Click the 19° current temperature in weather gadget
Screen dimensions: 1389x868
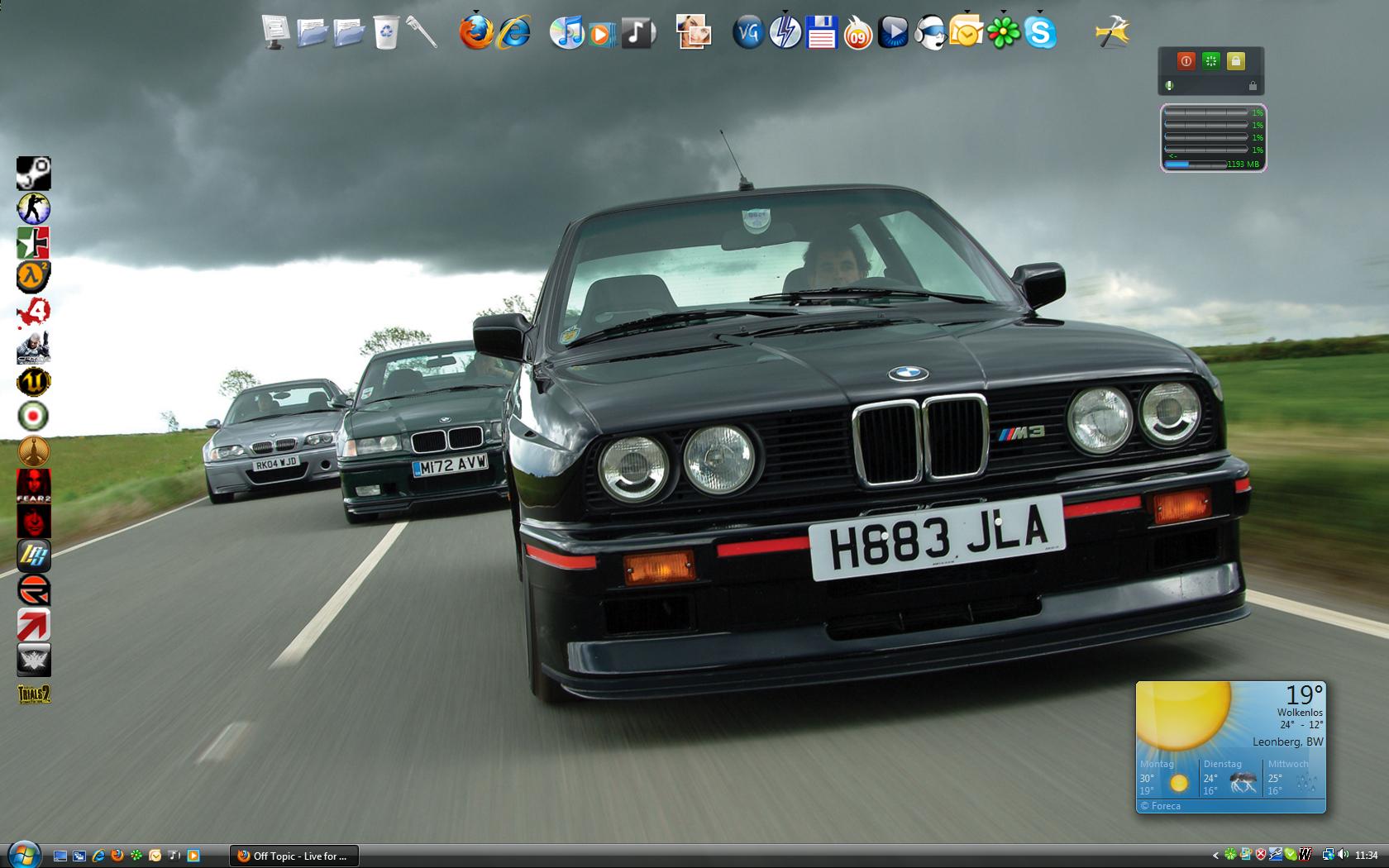coord(1304,695)
